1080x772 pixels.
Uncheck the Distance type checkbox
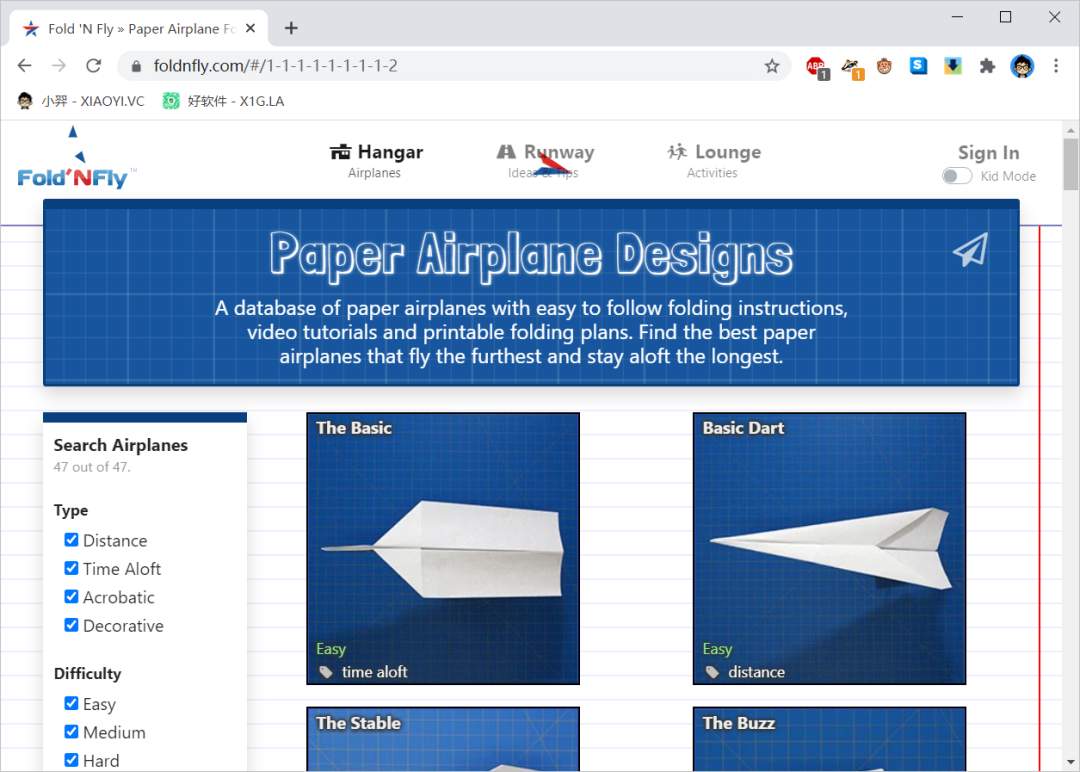pyautogui.click(x=71, y=540)
